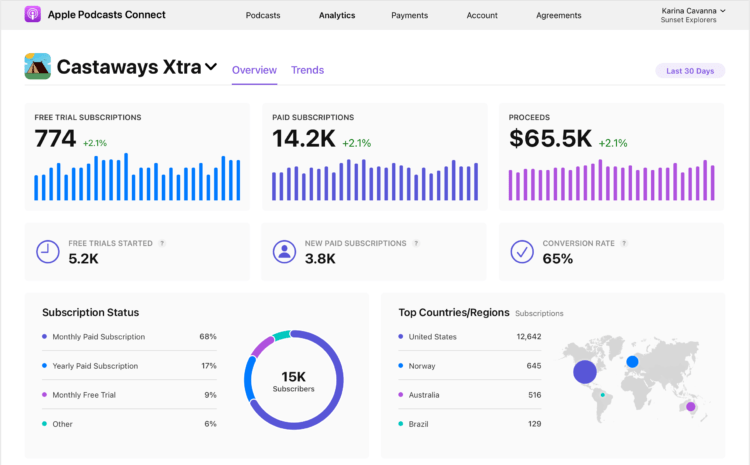750x465 pixels.
Task: Select the Brazil country row
Action: 470,424
